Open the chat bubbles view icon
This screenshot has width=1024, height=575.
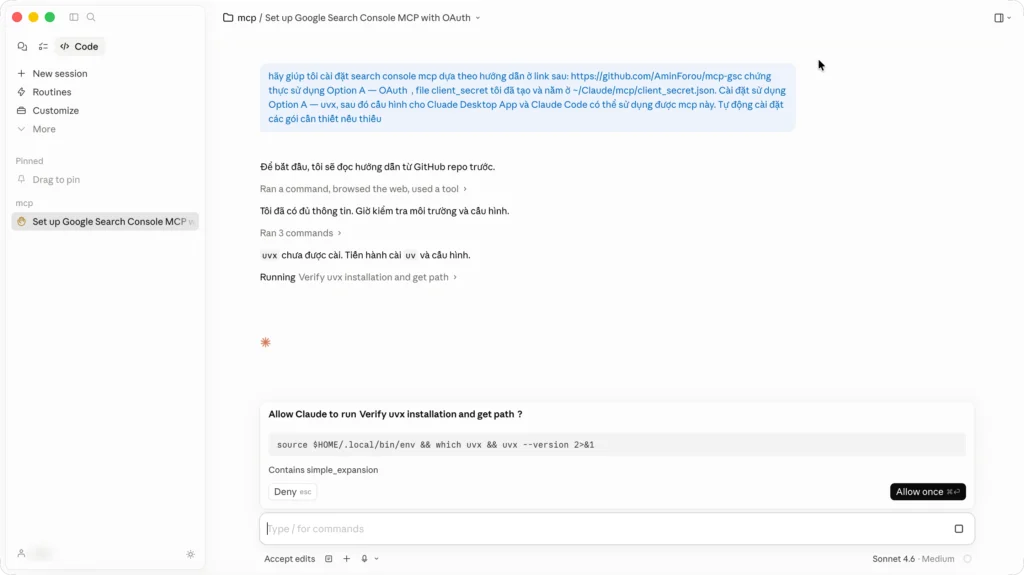[23, 46]
